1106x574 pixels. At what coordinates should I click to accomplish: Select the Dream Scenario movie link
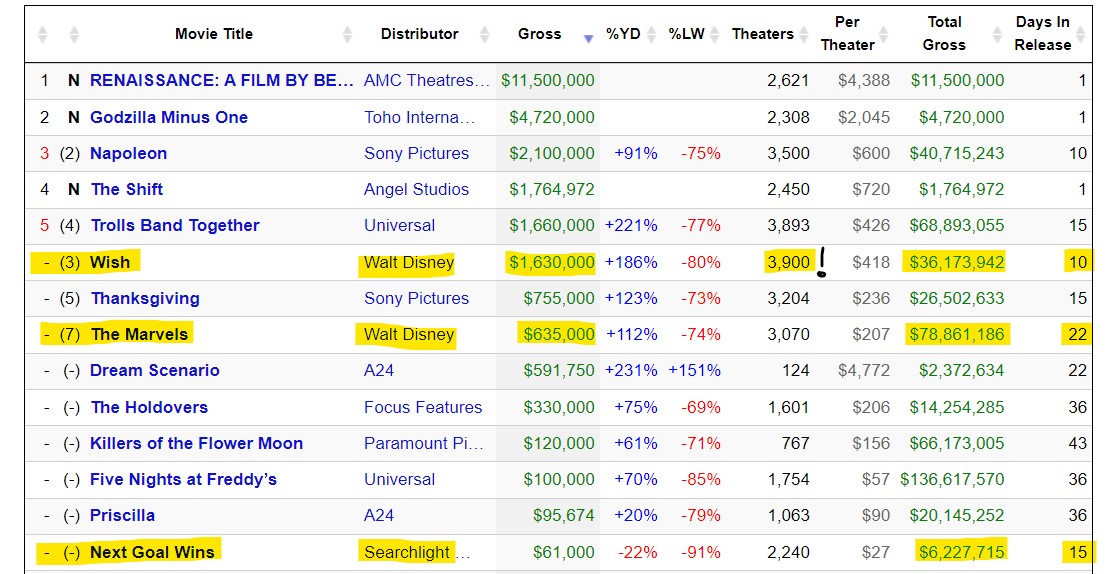pos(155,370)
